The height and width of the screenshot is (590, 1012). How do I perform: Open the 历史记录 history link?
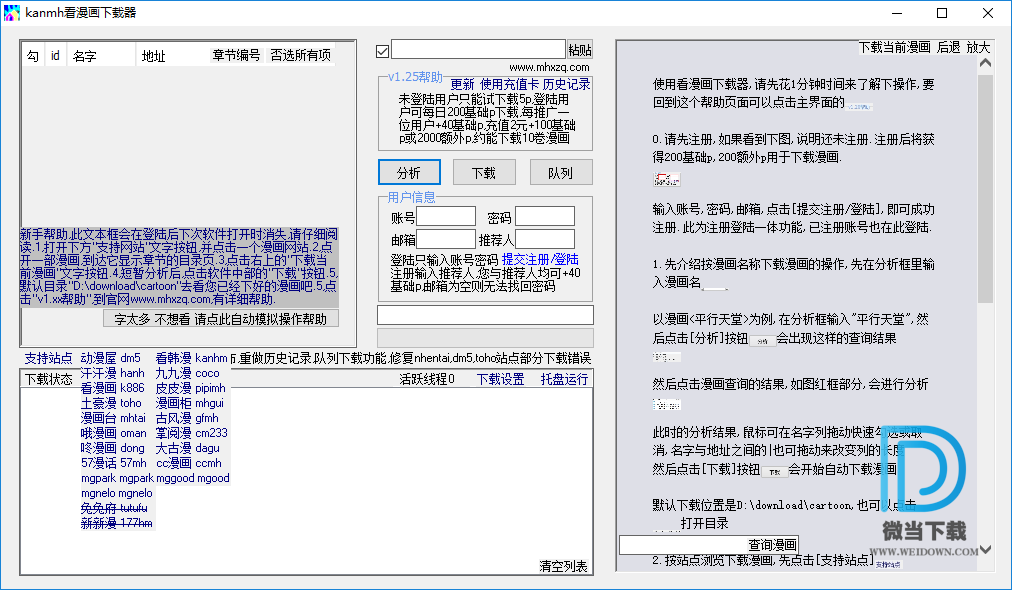[567, 84]
